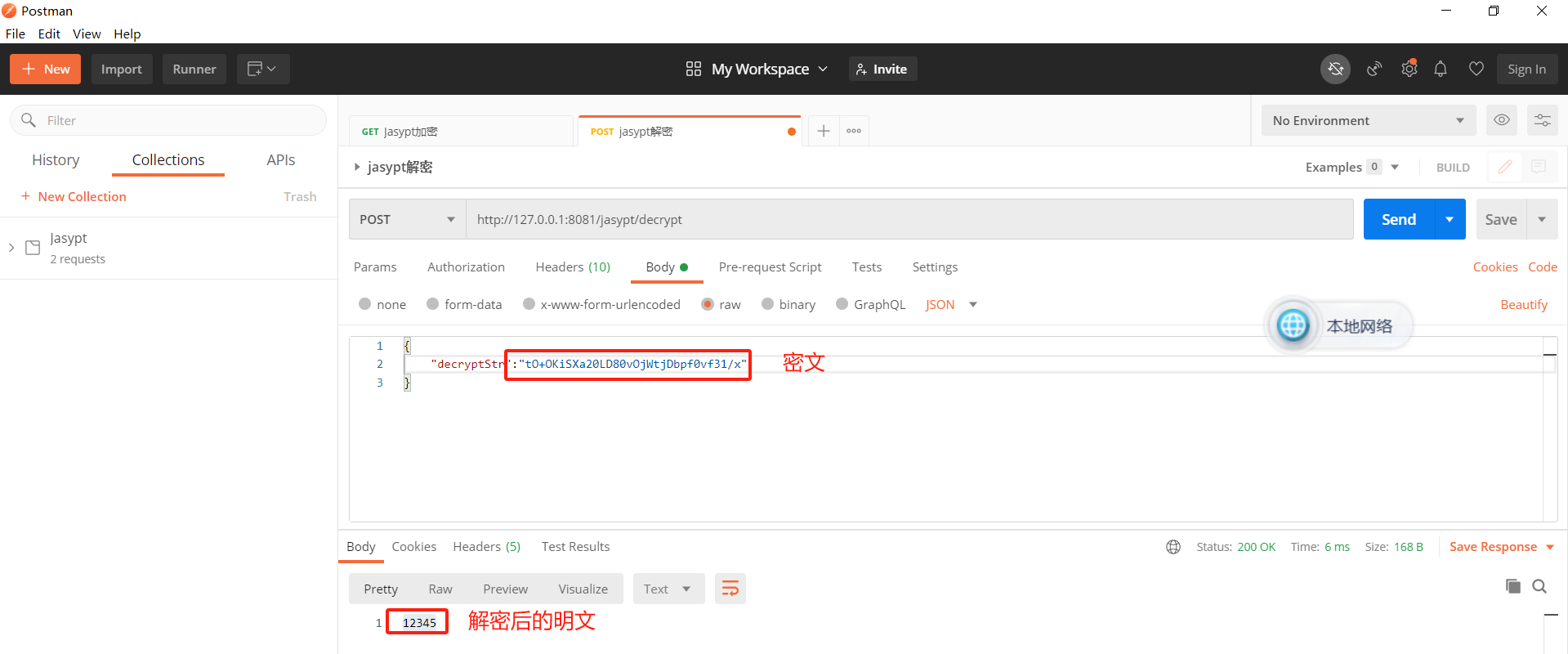Click the New button
1568x654 pixels.
[45, 69]
